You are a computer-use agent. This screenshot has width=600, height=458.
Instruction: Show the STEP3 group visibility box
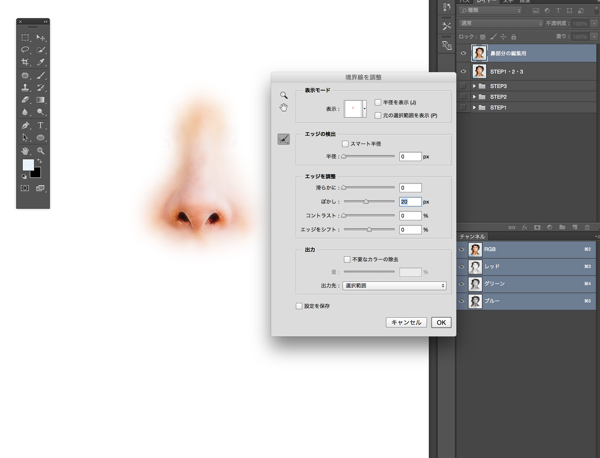pyautogui.click(x=463, y=86)
